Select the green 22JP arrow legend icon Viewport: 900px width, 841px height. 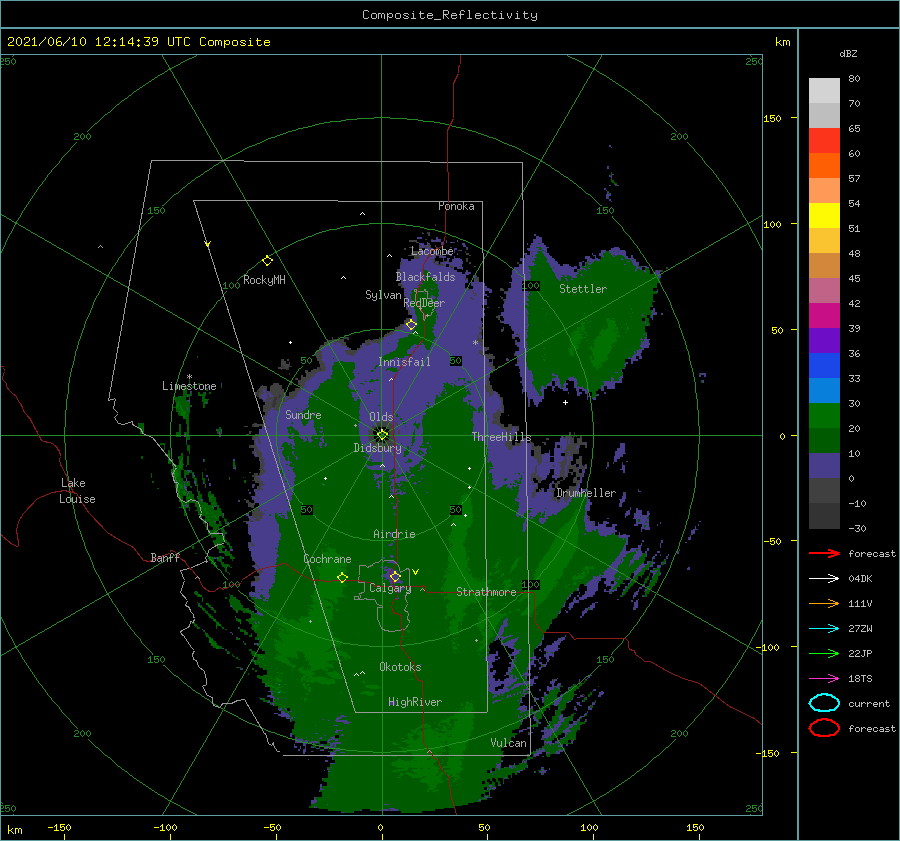click(x=824, y=653)
